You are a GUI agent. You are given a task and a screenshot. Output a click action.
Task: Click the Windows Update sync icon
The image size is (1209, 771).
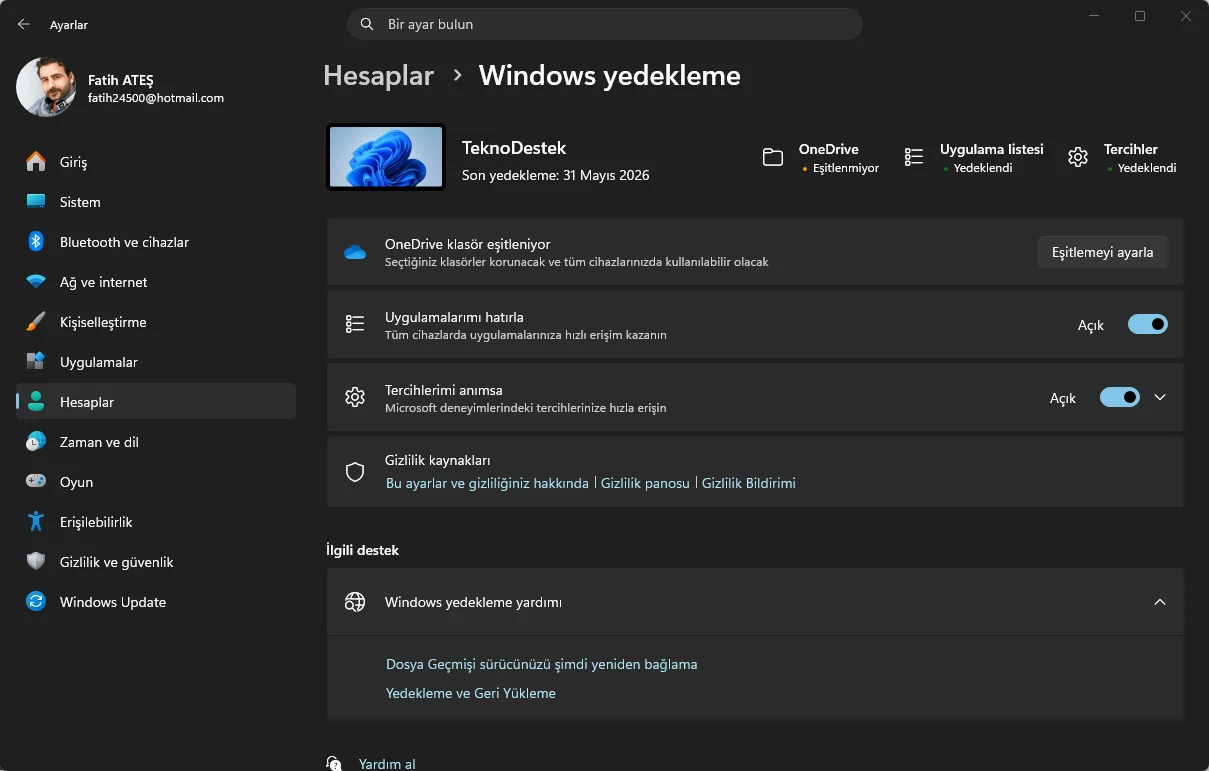36,602
